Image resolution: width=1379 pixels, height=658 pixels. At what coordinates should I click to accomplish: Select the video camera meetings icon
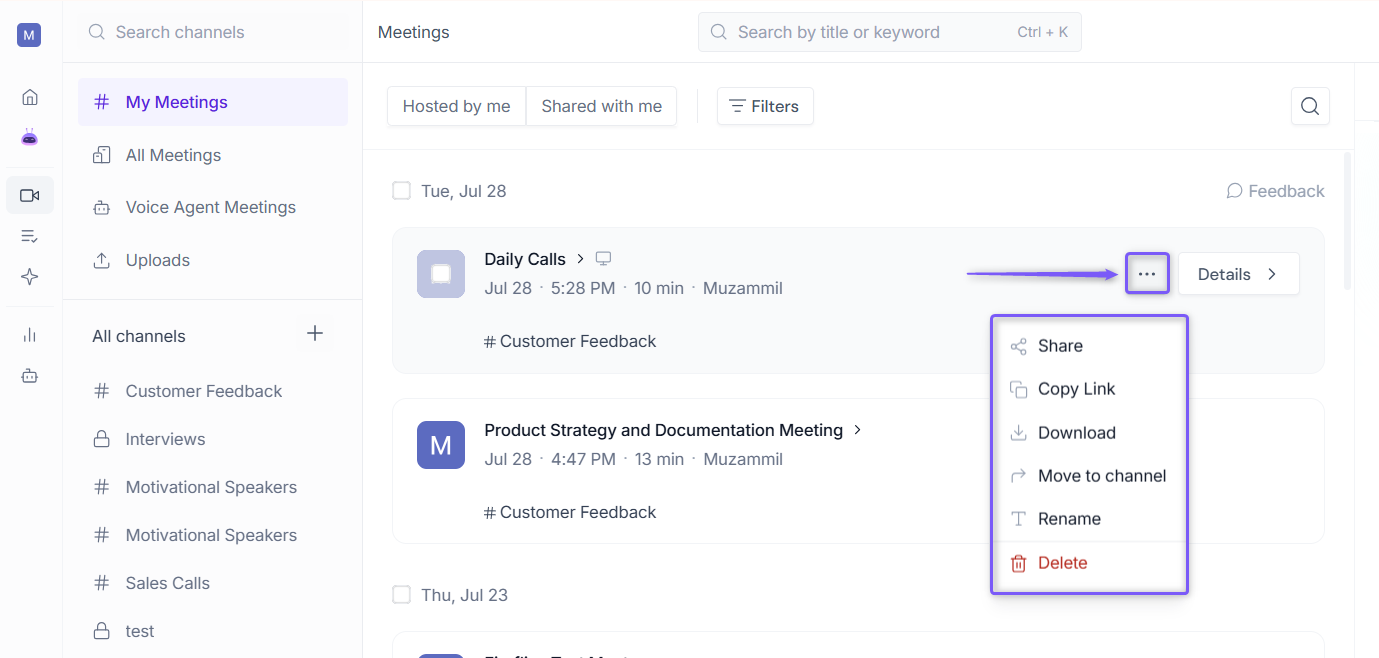(x=30, y=195)
